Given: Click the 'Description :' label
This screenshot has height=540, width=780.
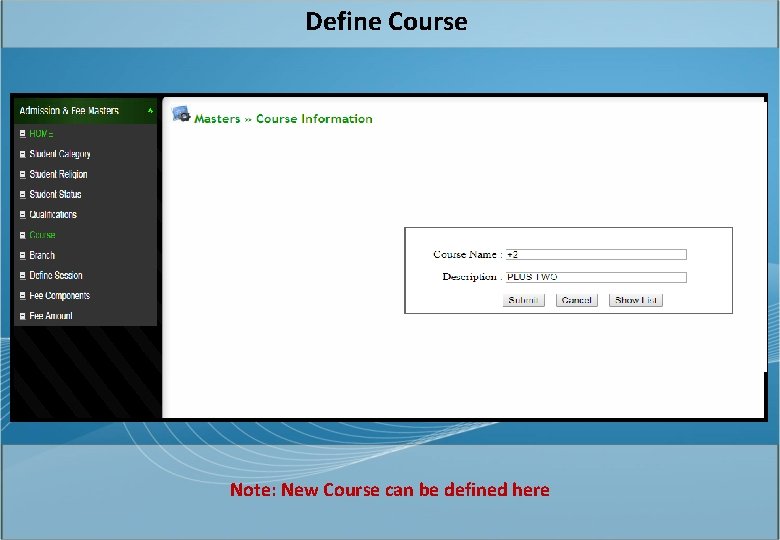Looking at the screenshot, I should point(472,277).
